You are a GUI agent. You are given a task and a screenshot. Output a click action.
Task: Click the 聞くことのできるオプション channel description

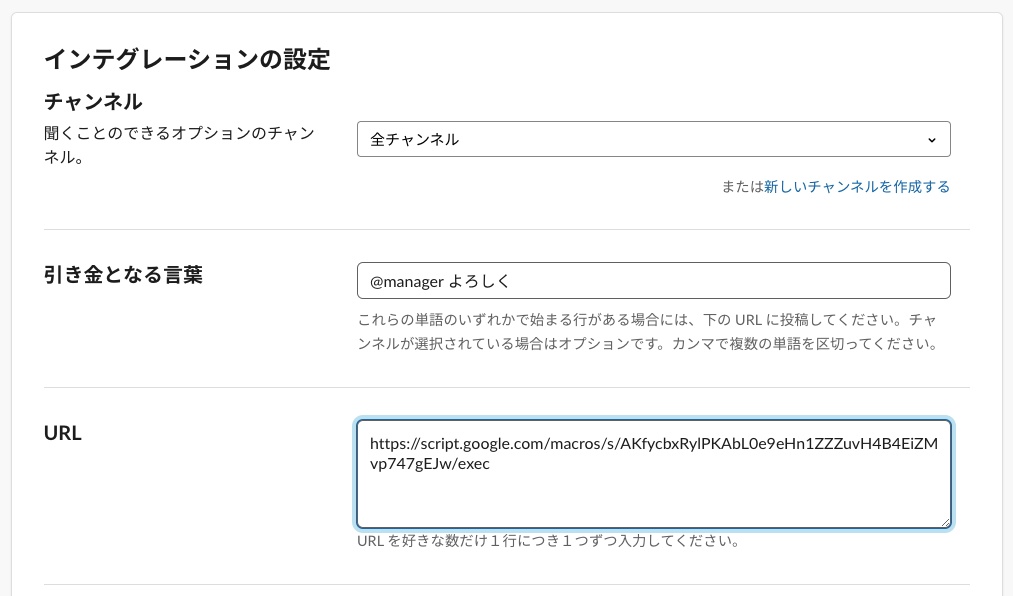(179, 144)
